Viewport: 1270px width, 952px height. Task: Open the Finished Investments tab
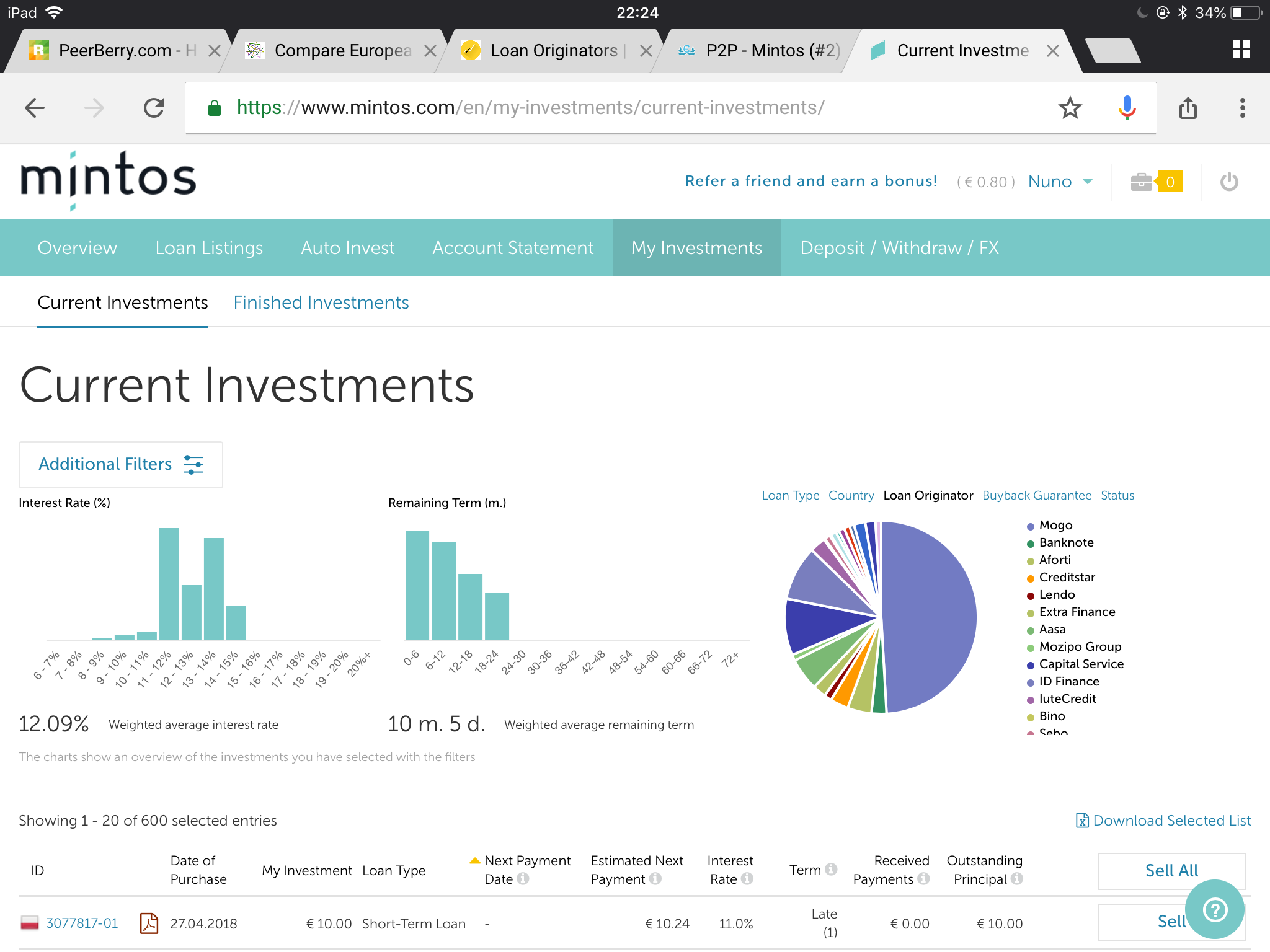pyautogui.click(x=321, y=302)
